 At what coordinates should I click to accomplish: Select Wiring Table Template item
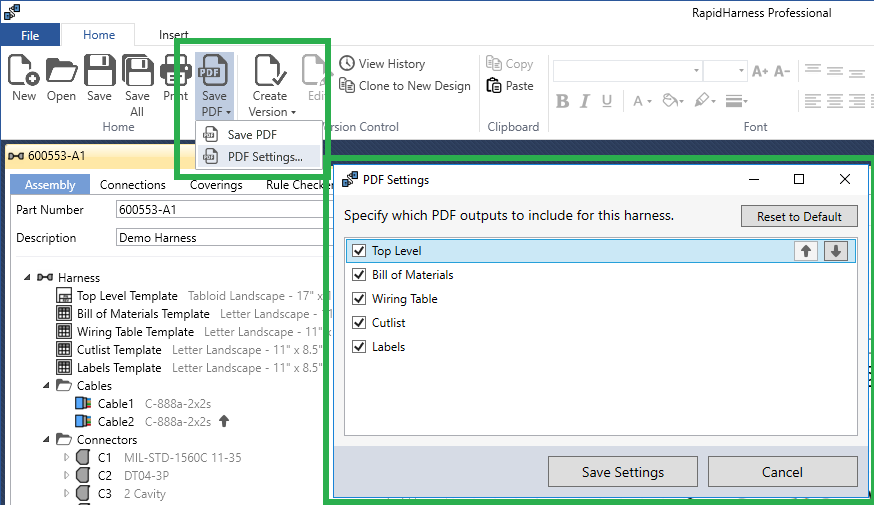click(135, 332)
